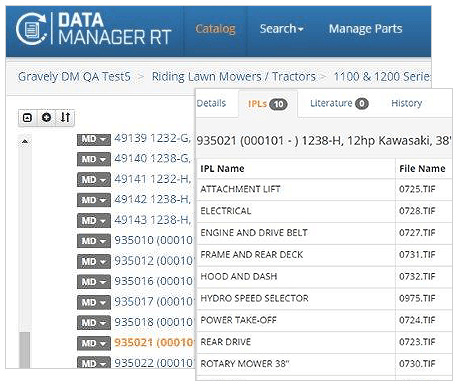Open MD dropdown for 935017
Screen dimensions: 458x386
pyautogui.click(x=94, y=302)
